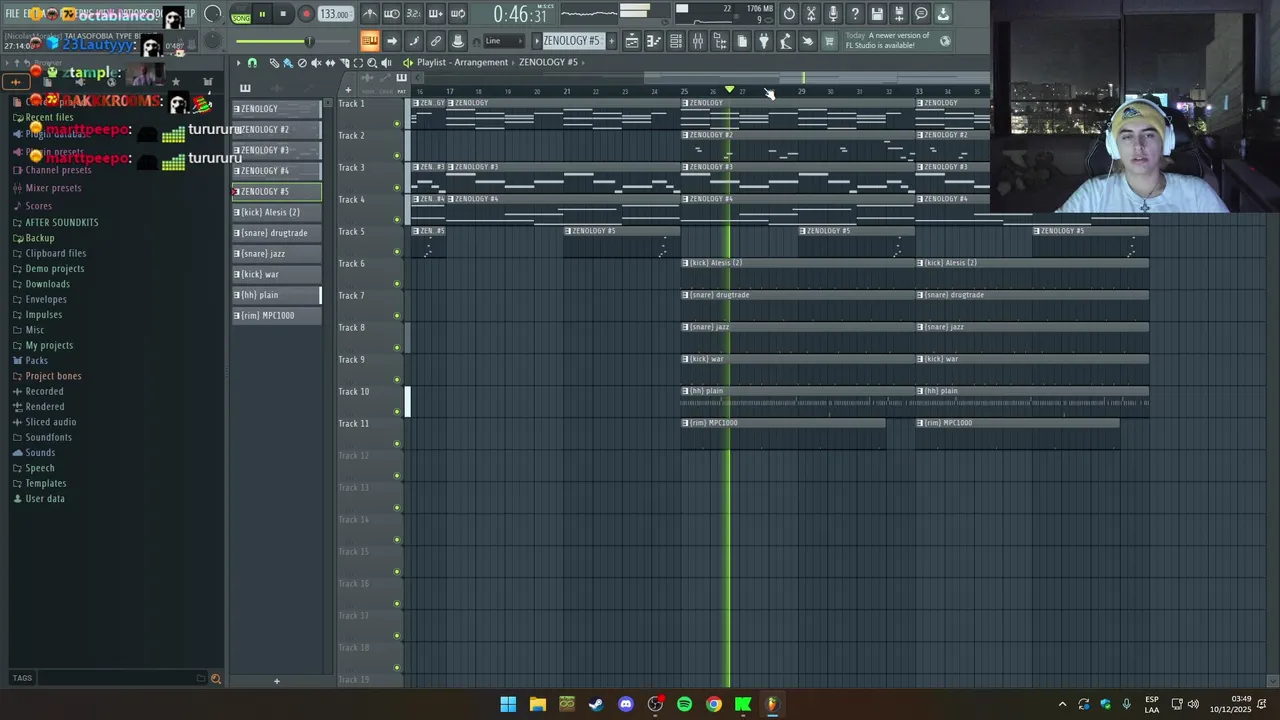This screenshot has height=720, width=1280.
Task: Toggle countdown before recording
Action: [414, 14]
